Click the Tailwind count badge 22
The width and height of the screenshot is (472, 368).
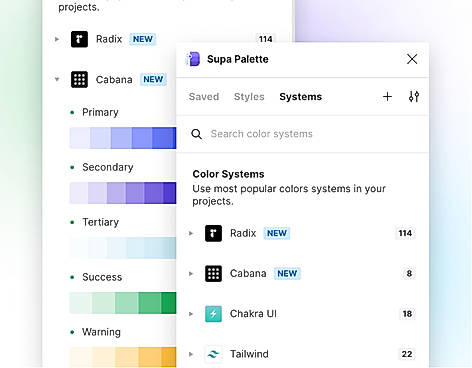click(407, 354)
